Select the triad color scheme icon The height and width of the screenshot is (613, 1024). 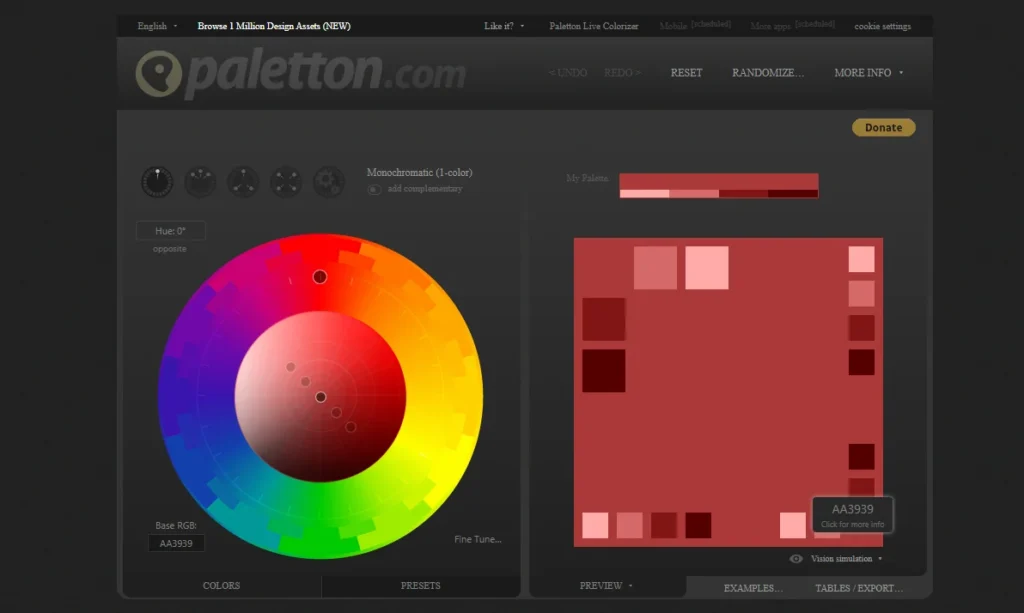pos(243,181)
